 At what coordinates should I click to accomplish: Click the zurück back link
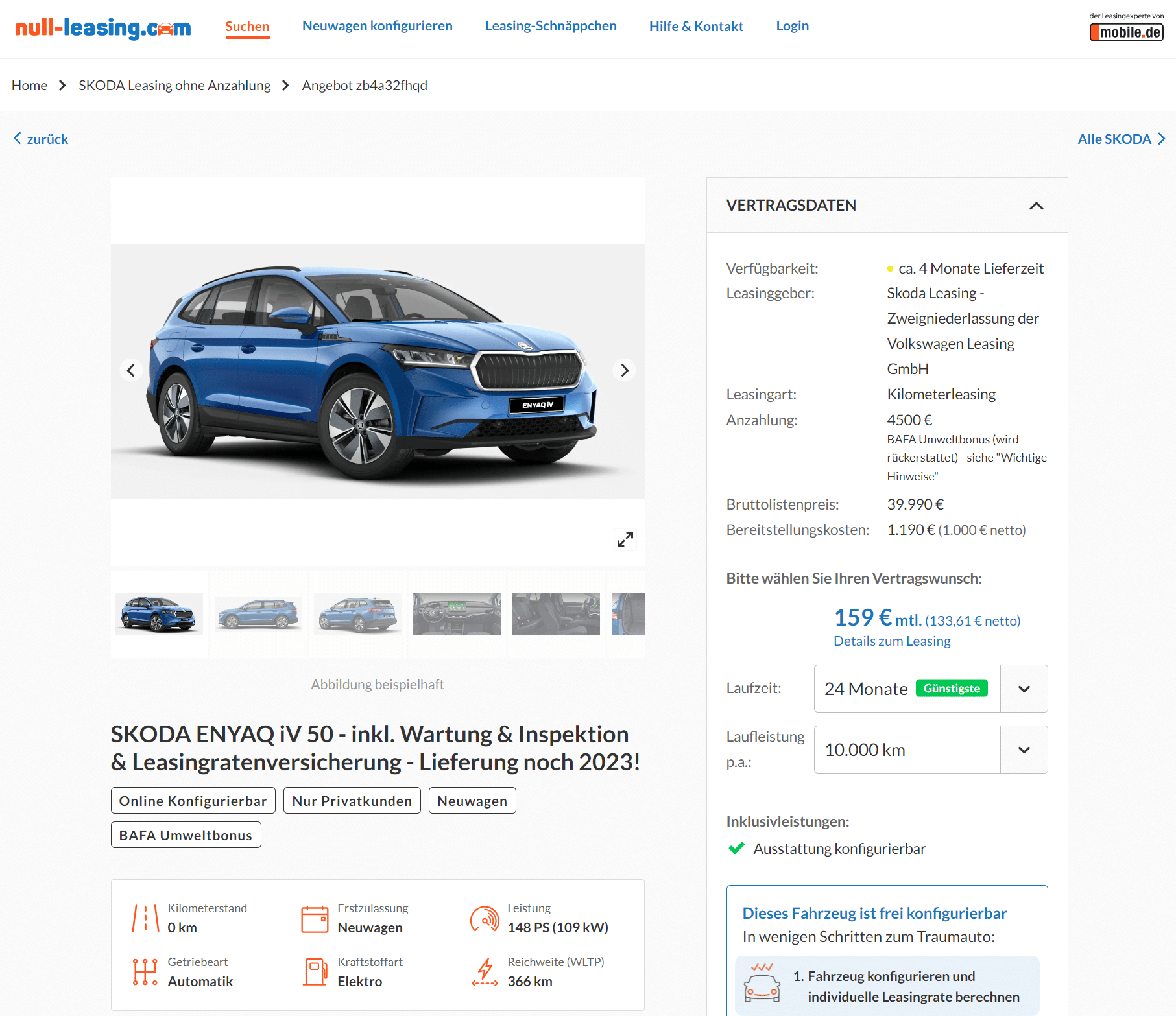tap(41, 139)
